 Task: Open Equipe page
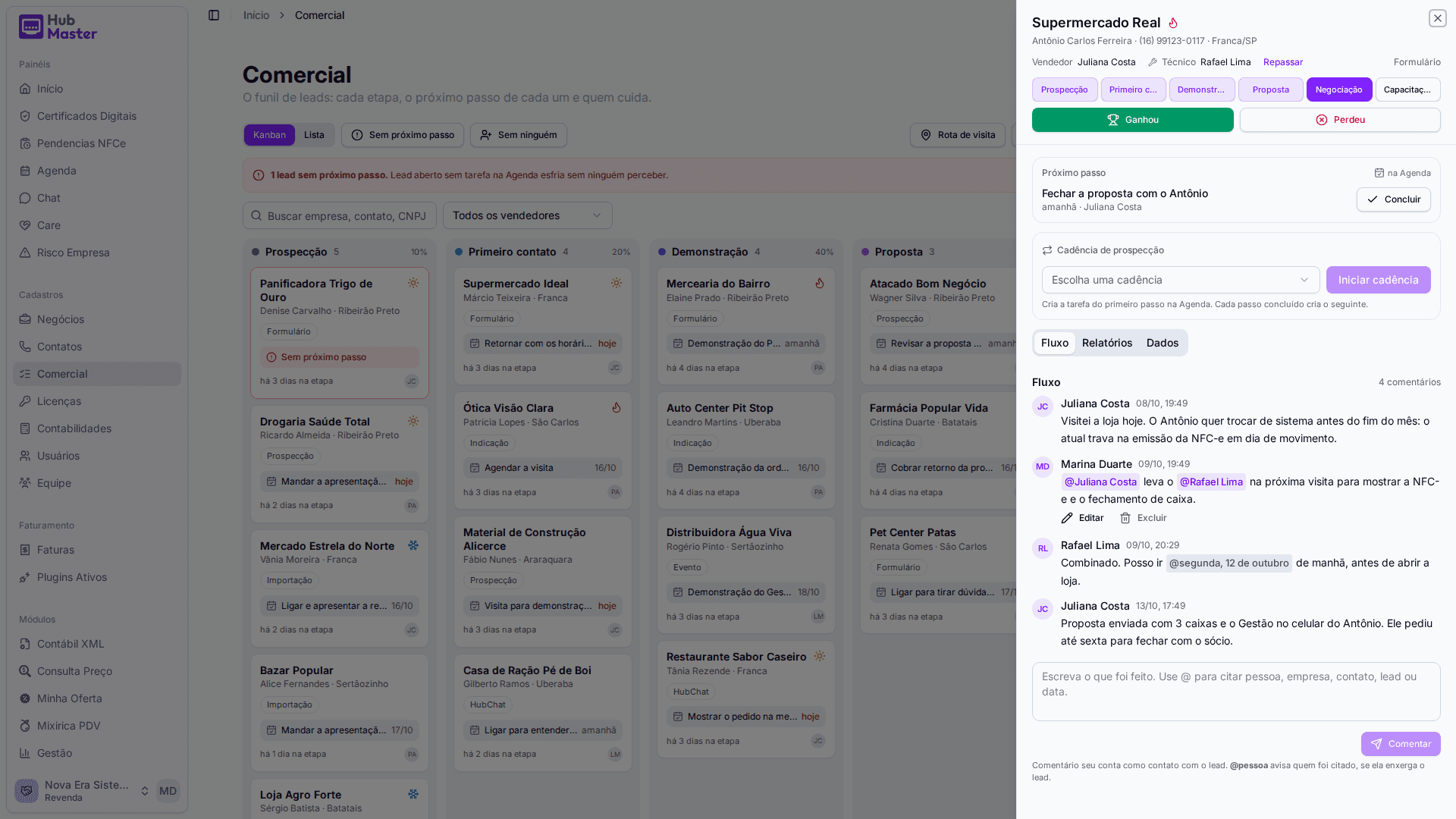pyautogui.click(x=97, y=483)
